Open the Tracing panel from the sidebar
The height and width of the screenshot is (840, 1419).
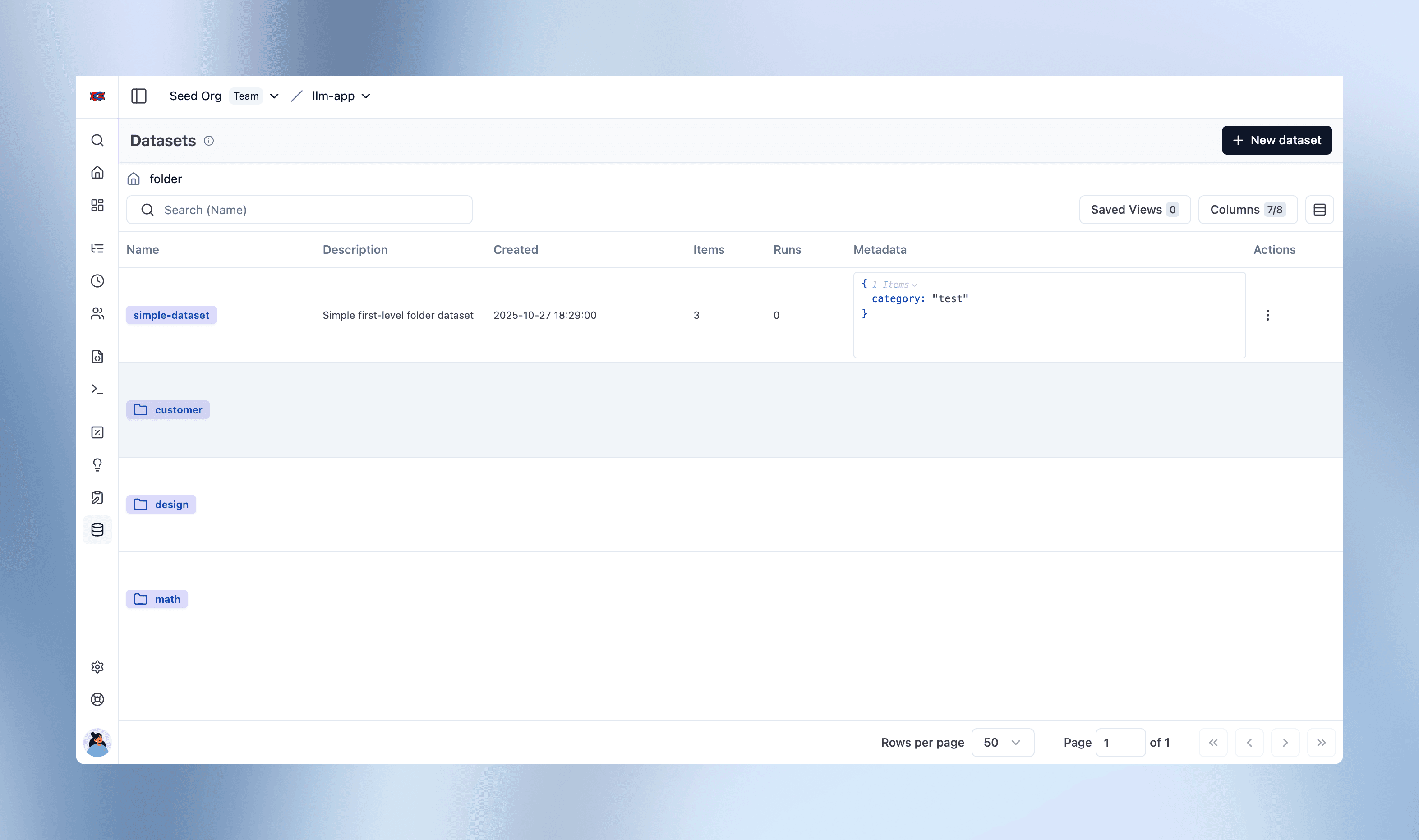(97, 248)
